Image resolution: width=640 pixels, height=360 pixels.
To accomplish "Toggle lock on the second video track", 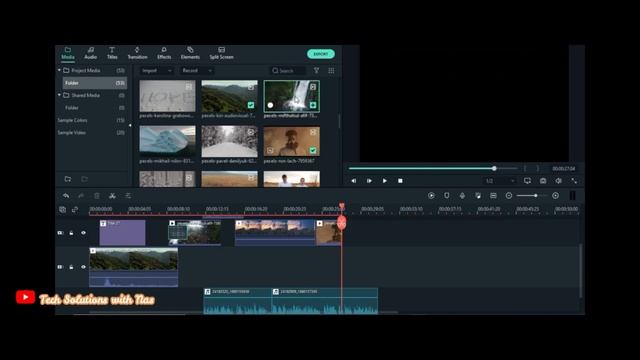I will point(71,267).
